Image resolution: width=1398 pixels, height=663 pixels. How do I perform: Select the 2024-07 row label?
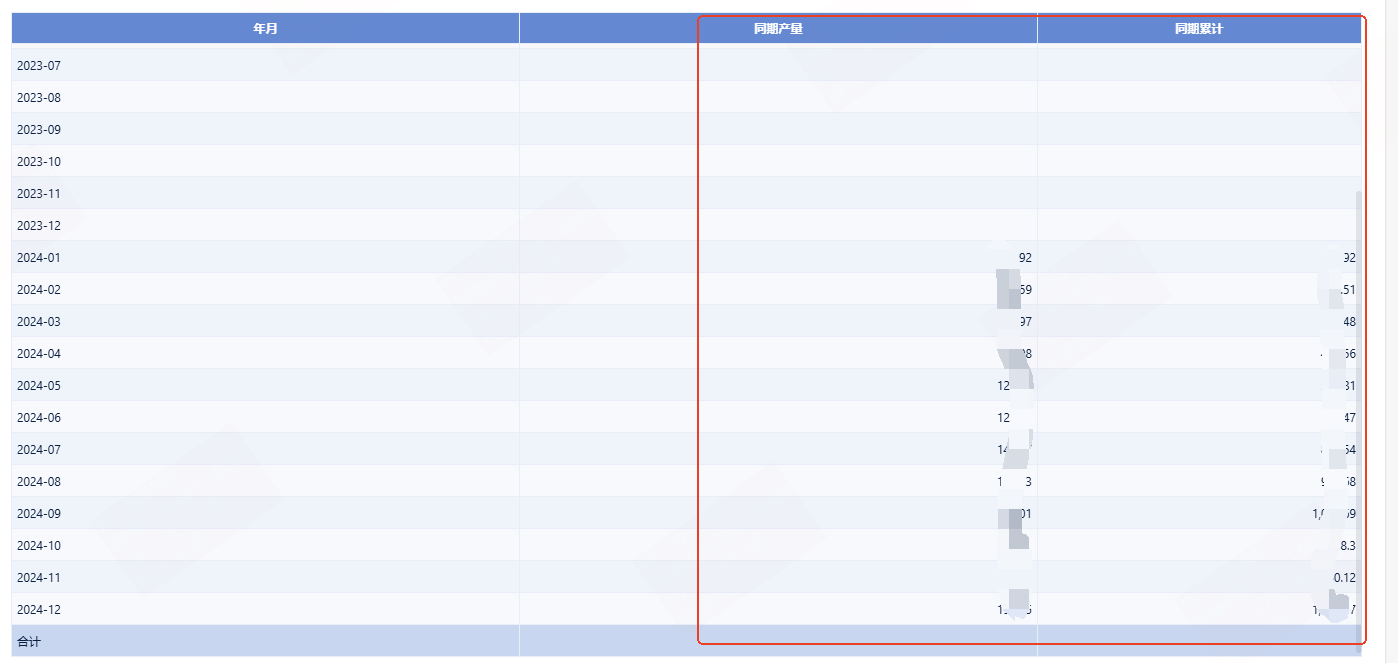point(39,450)
